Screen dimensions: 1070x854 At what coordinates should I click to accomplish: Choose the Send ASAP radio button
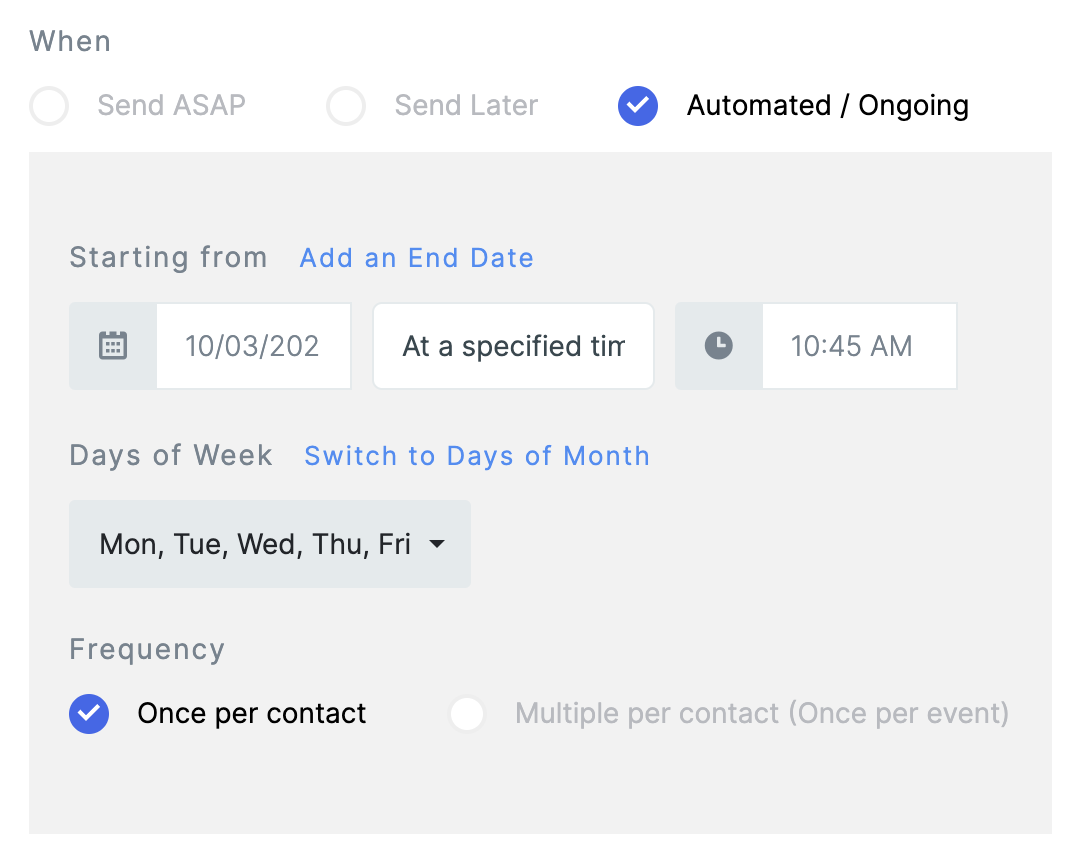click(49, 106)
